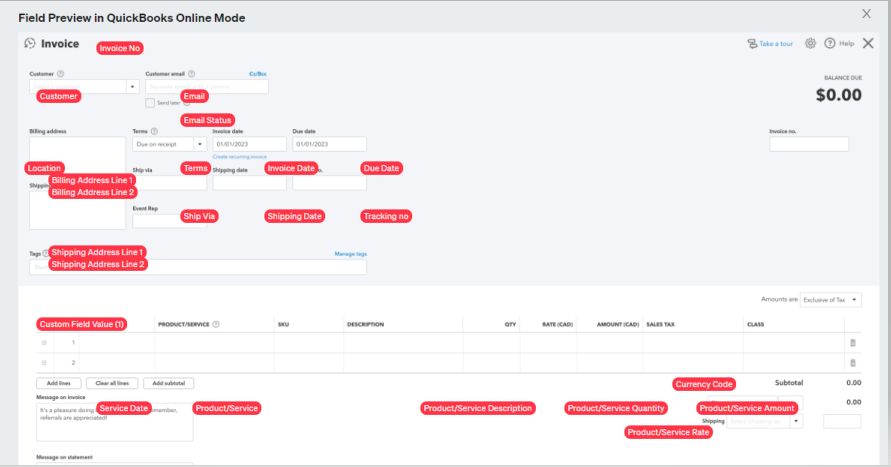Click the Help text label
Viewport: 891px width, 467px height.
point(847,44)
